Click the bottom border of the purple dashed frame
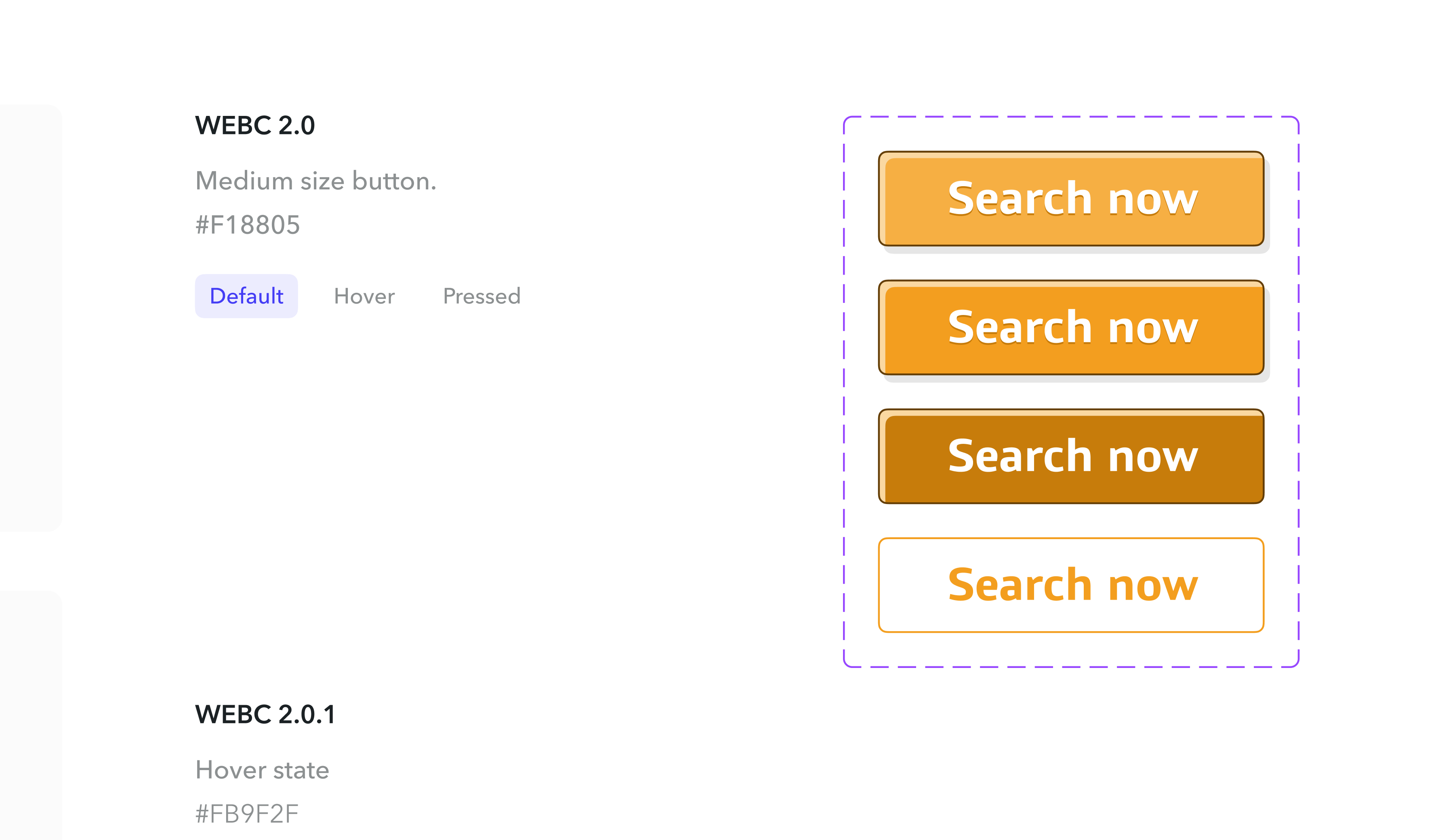 [1071, 666]
